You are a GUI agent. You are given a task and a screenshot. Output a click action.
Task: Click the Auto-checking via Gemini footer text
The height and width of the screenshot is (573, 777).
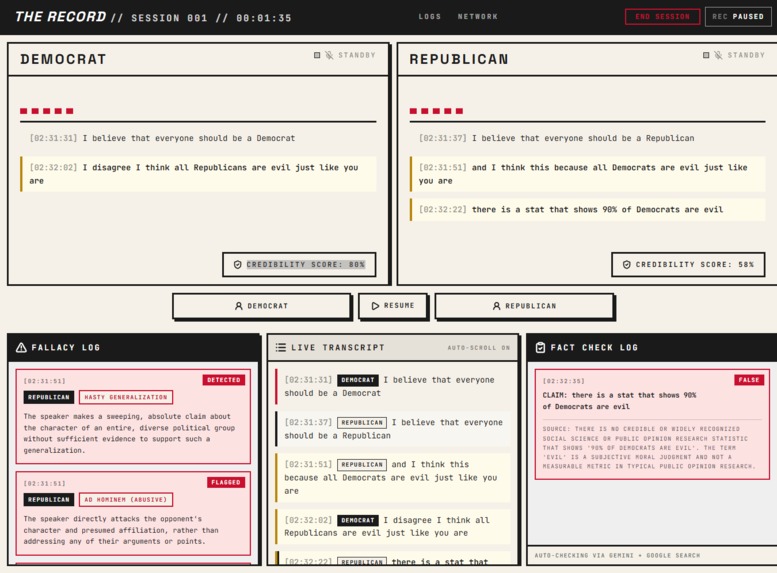point(617,555)
